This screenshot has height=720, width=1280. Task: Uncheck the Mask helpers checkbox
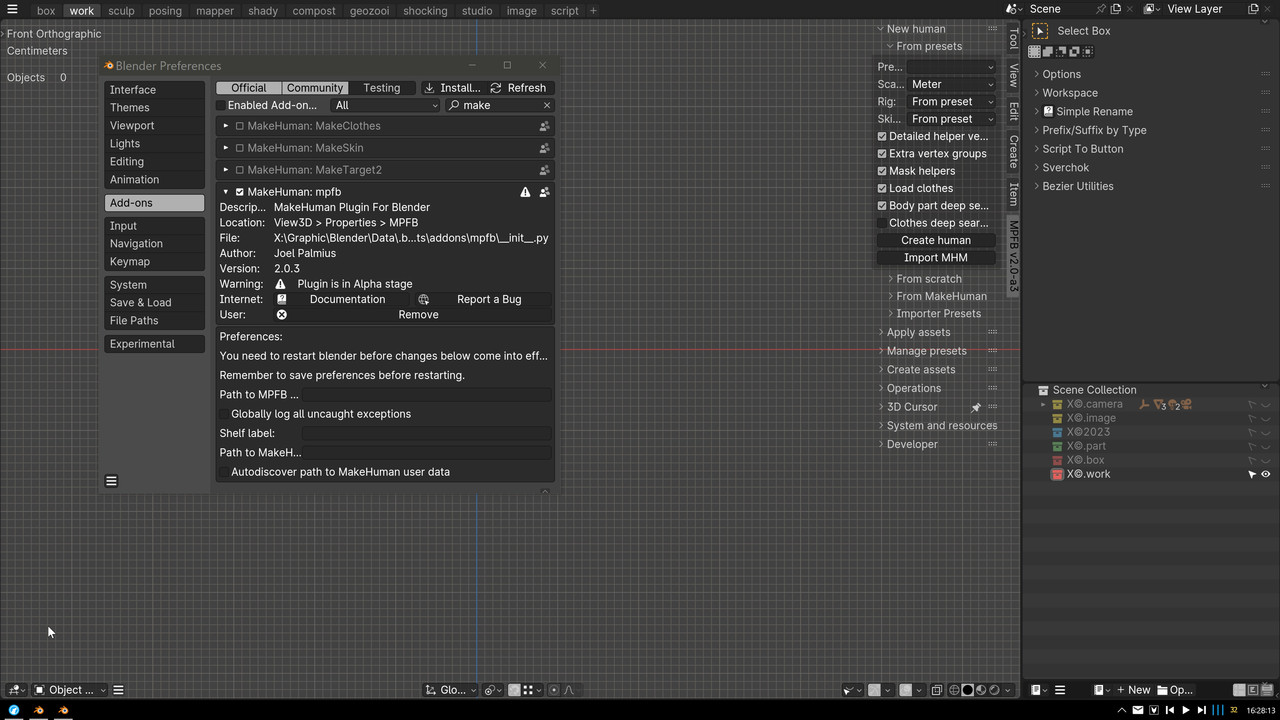882,171
